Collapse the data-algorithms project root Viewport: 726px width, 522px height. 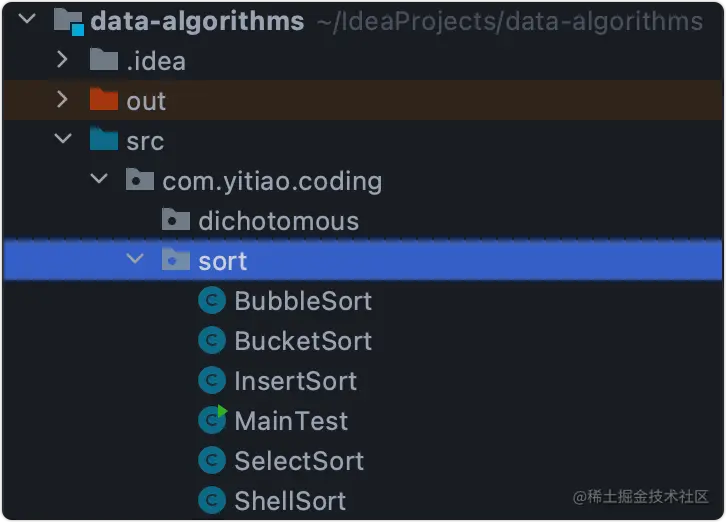27,19
